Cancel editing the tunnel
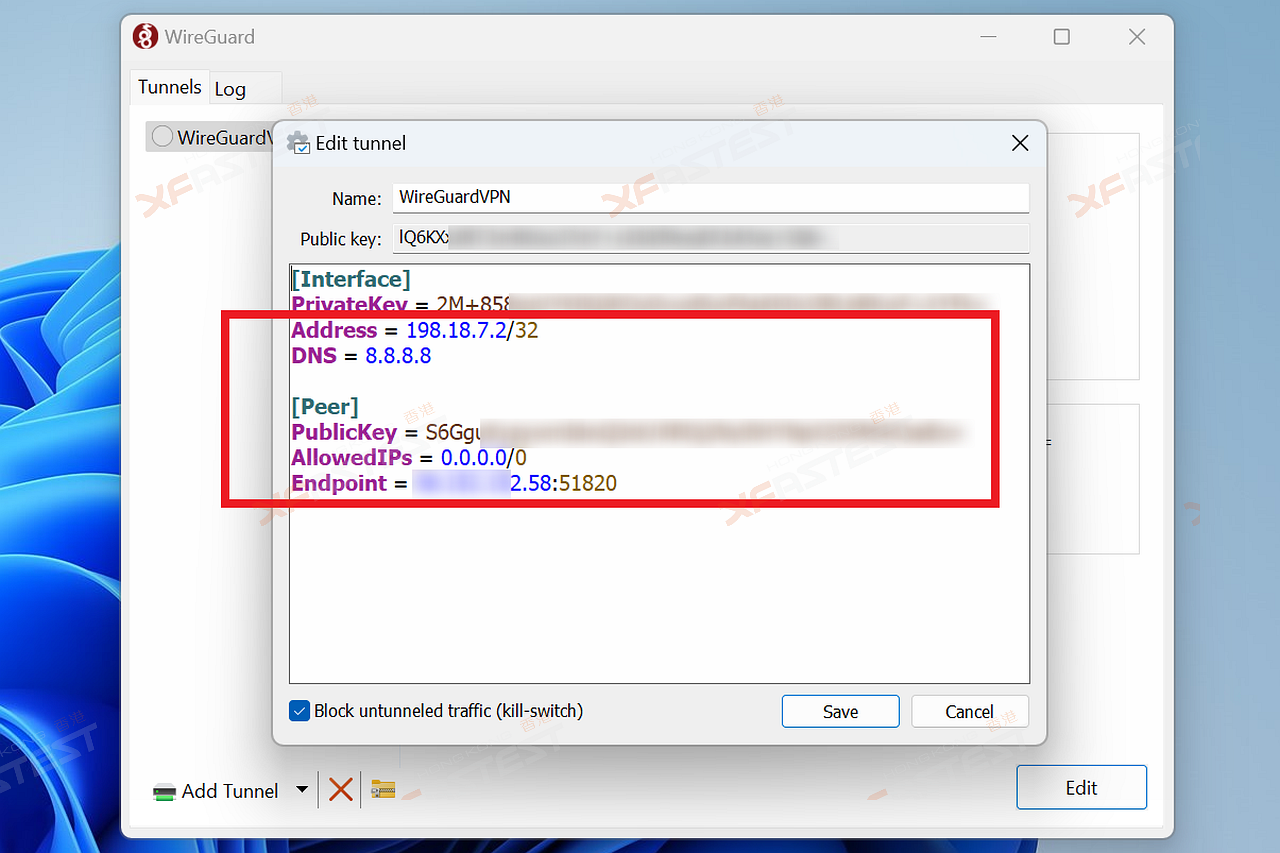This screenshot has width=1280, height=853. 969,711
